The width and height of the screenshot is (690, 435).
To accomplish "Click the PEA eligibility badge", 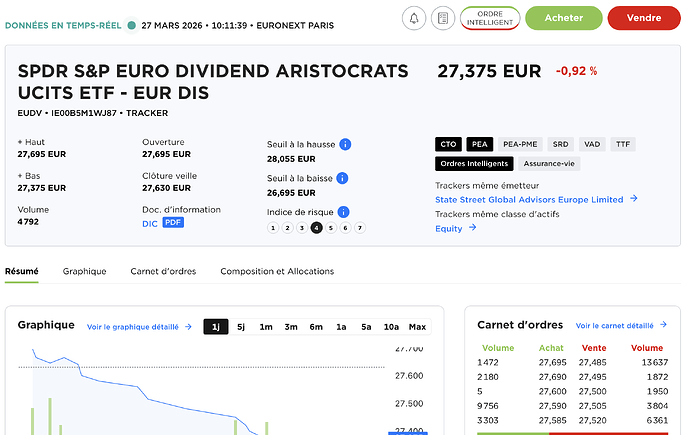I will click(x=480, y=144).
